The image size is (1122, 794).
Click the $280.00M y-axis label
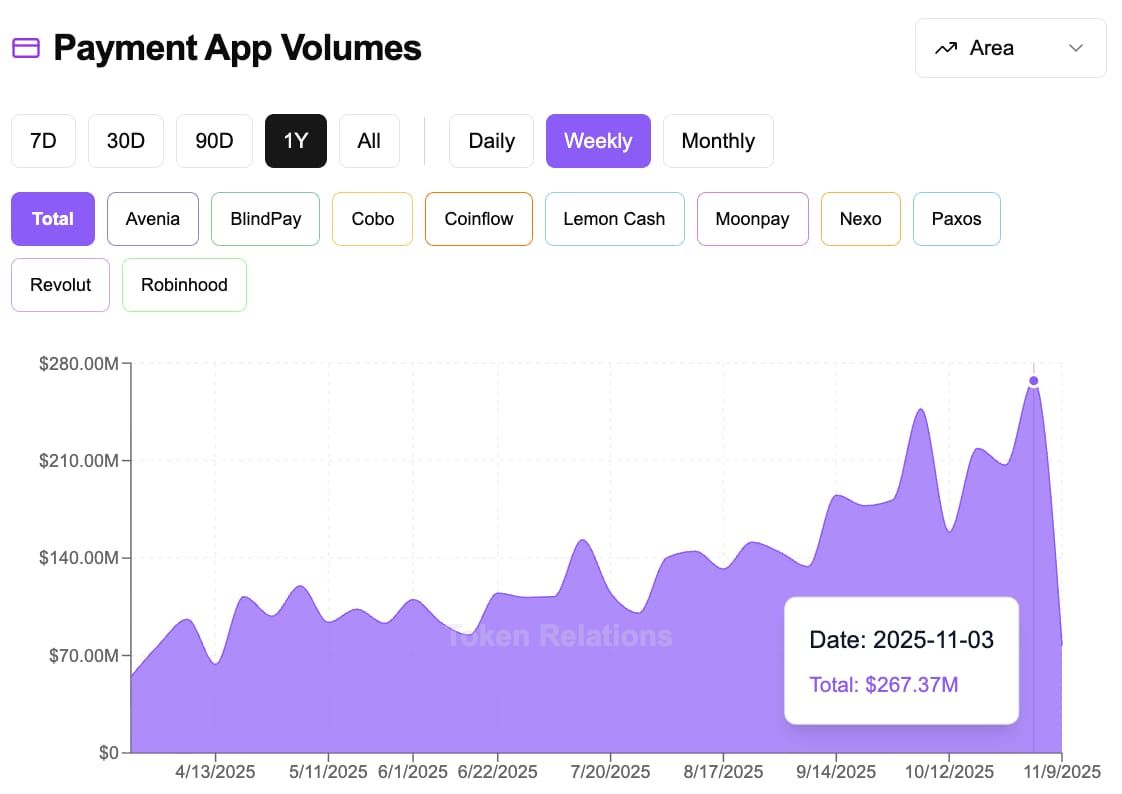79,364
